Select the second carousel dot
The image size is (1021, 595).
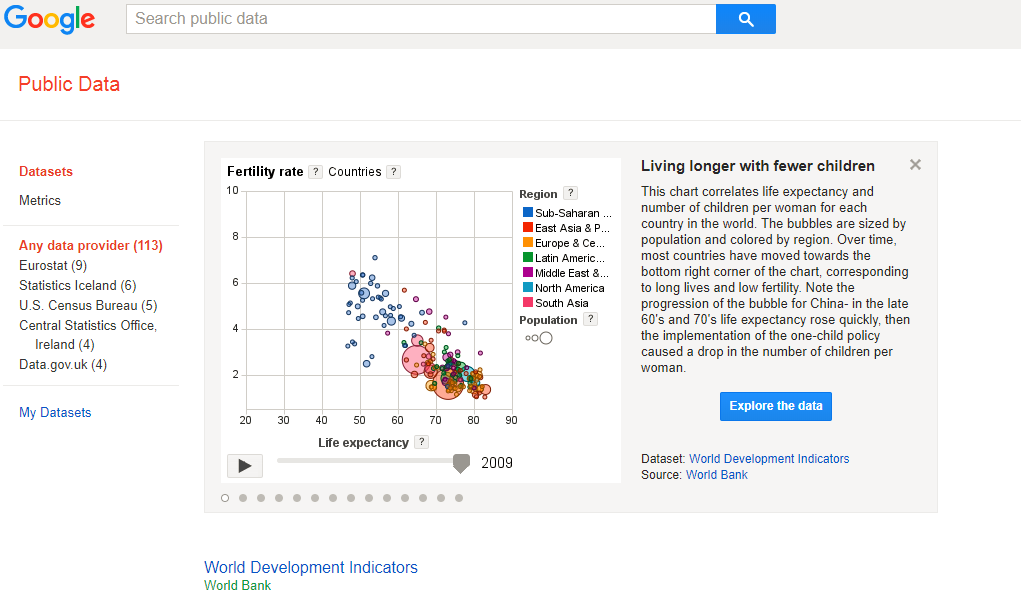[243, 498]
